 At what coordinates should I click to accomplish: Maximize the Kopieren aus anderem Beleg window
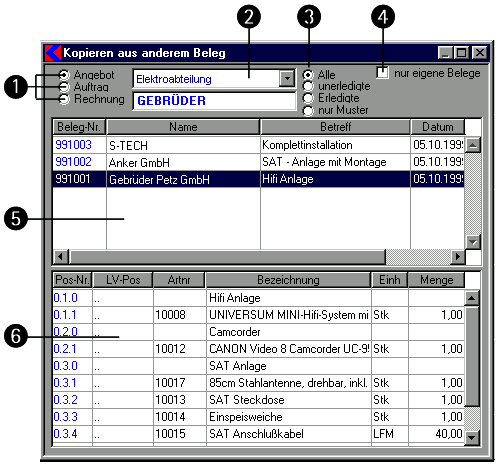click(462, 53)
